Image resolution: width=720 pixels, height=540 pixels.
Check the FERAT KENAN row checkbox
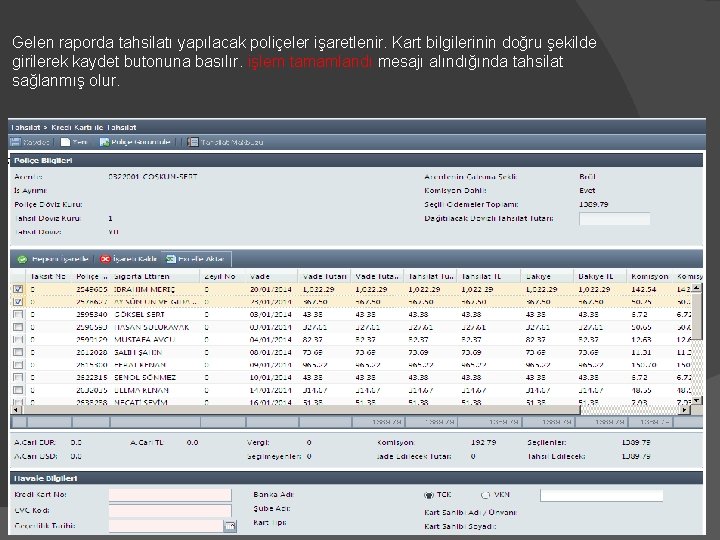coord(18,365)
